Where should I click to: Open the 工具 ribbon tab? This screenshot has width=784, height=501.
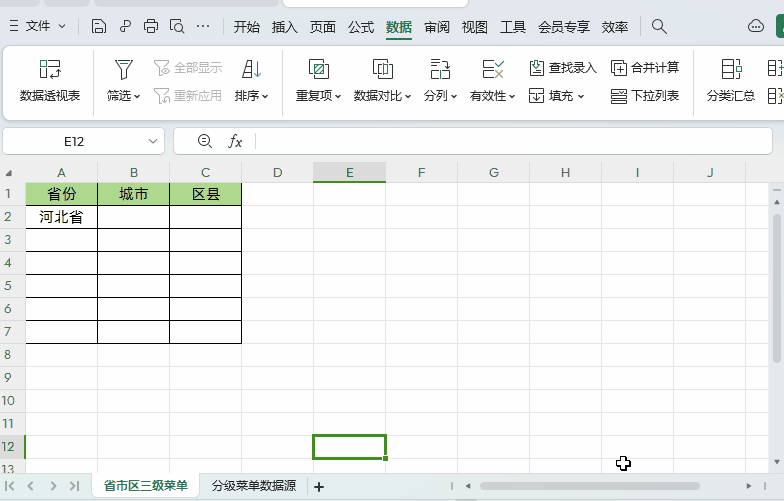512,26
